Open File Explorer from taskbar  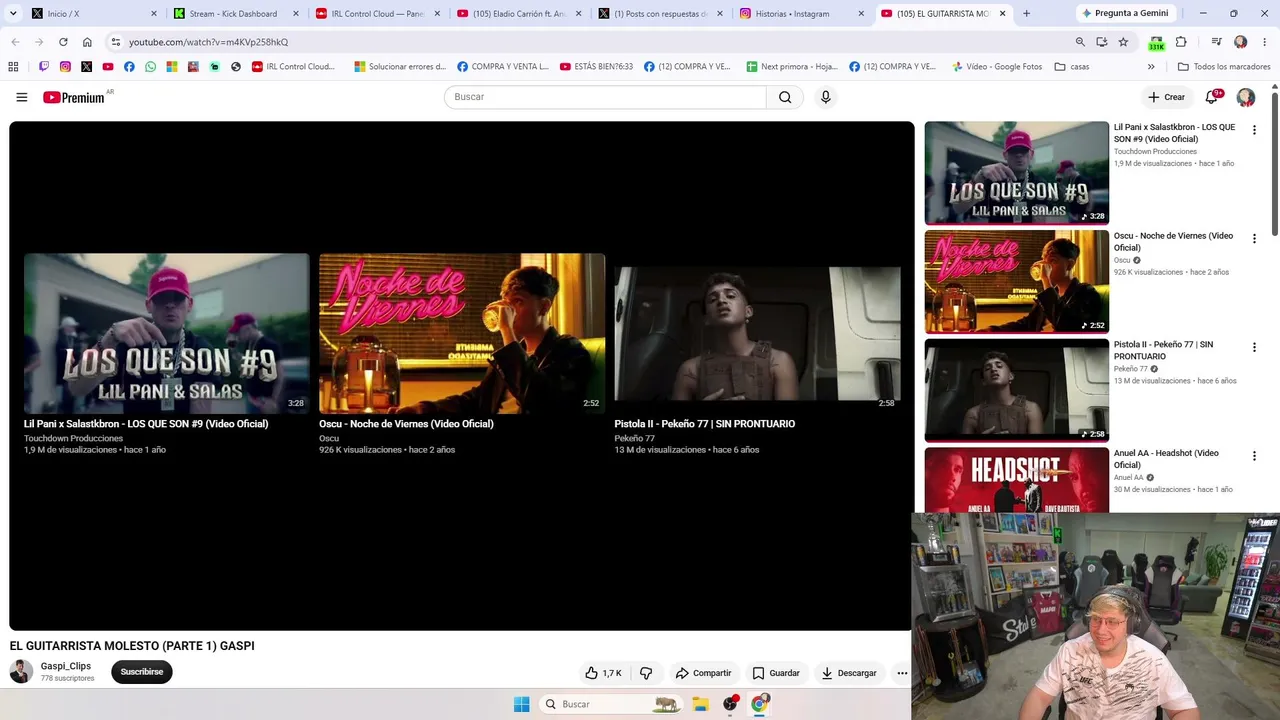[700, 704]
